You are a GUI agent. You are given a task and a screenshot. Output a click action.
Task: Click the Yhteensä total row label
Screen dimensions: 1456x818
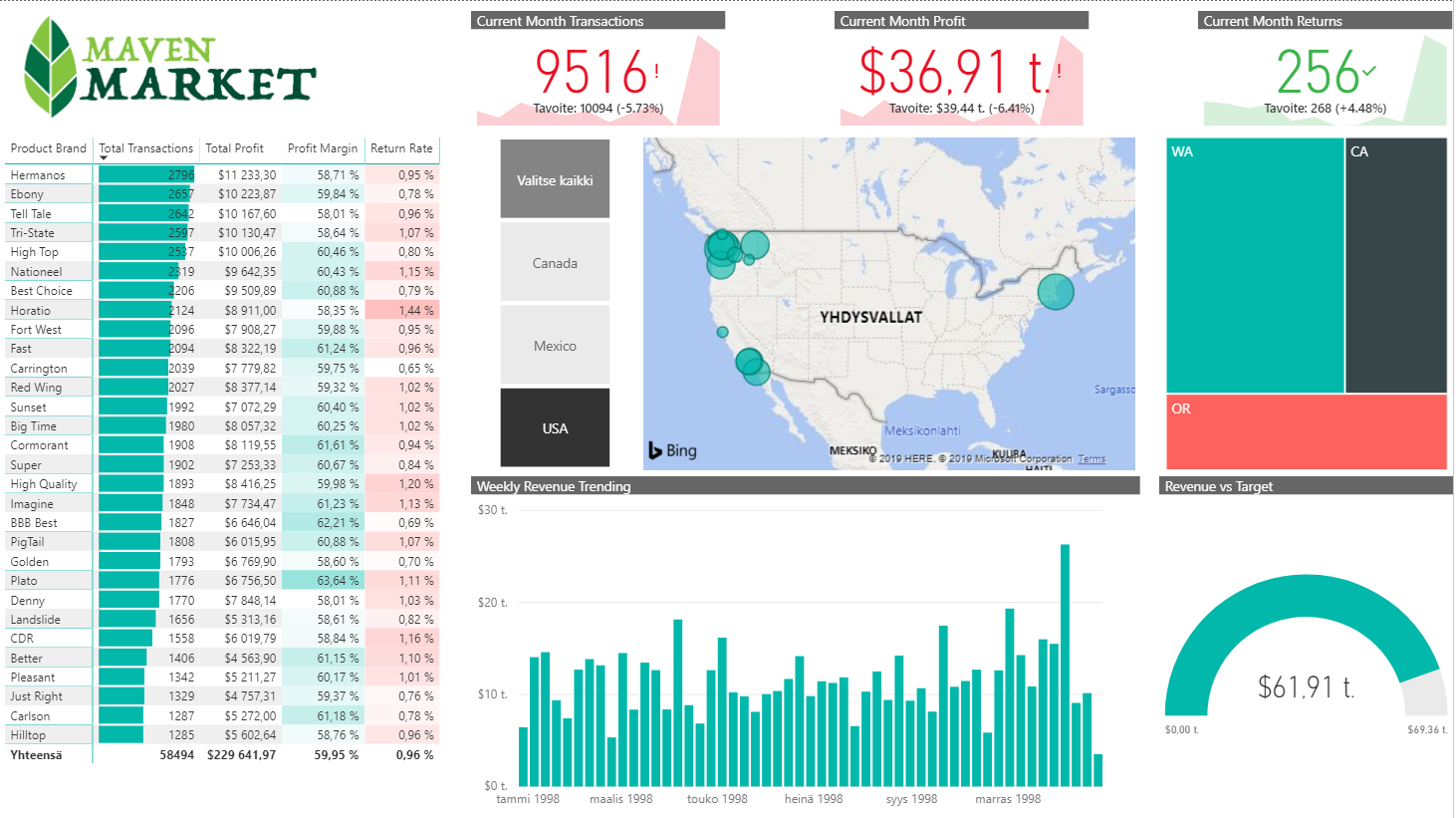(x=36, y=755)
